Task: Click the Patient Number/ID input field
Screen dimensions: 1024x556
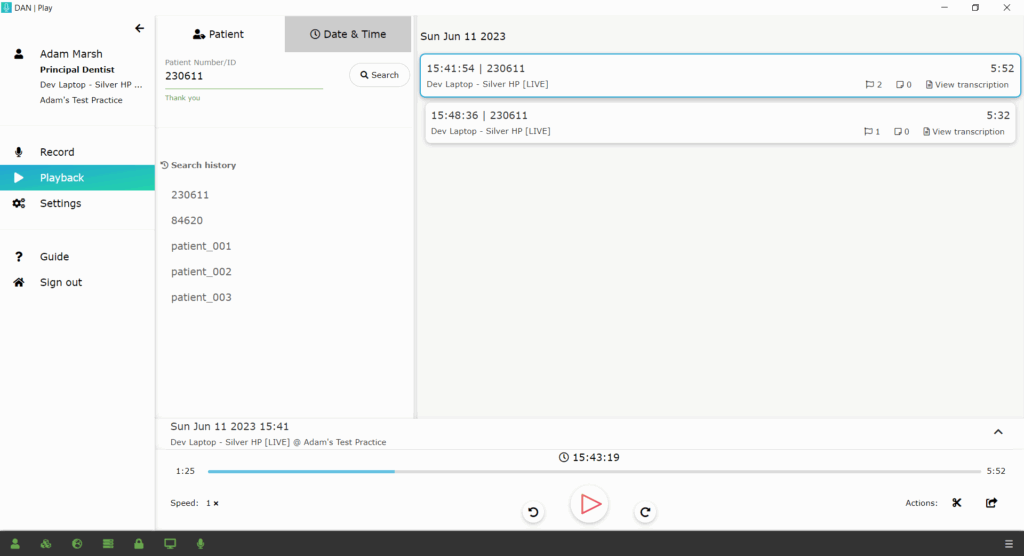Action: pos(243,76)
